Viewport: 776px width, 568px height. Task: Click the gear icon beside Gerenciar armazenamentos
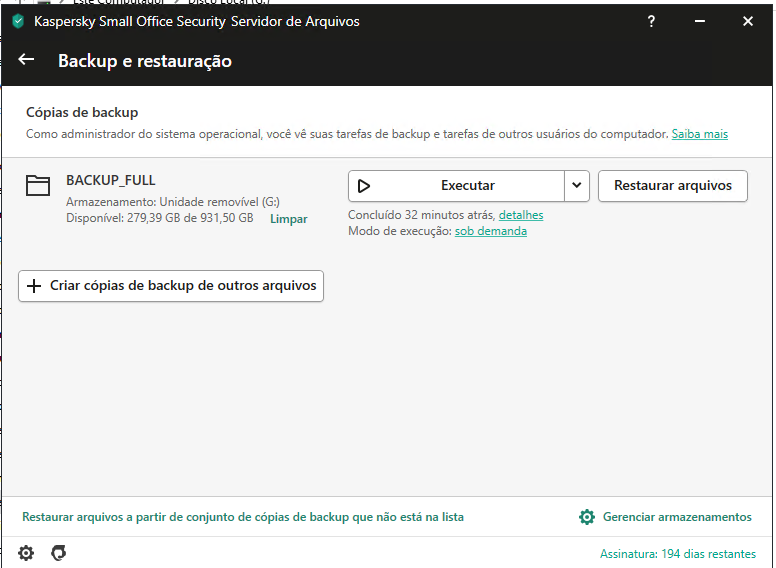586,517
